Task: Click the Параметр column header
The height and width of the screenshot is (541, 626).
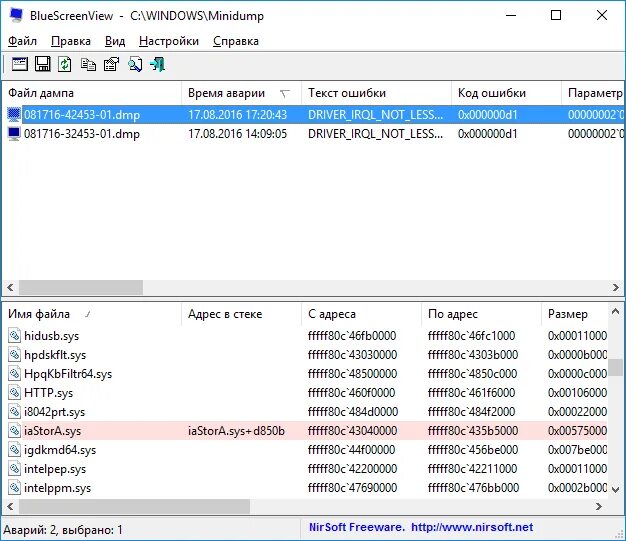Action: click(x=593, y=93)
